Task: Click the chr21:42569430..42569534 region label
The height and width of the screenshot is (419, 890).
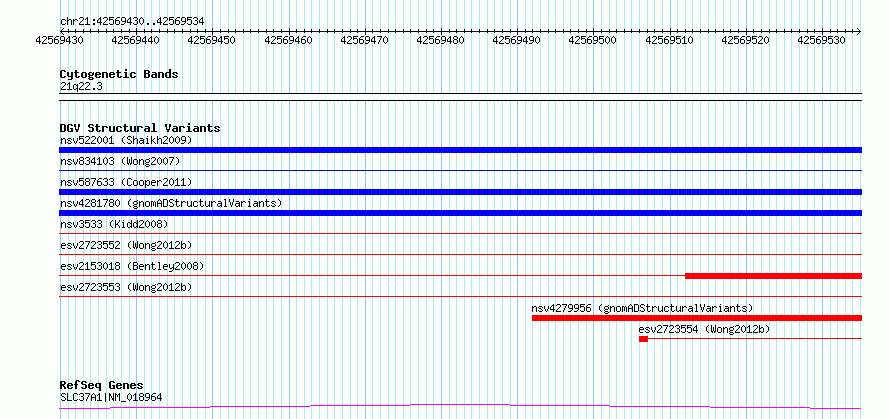Action: 132,21
